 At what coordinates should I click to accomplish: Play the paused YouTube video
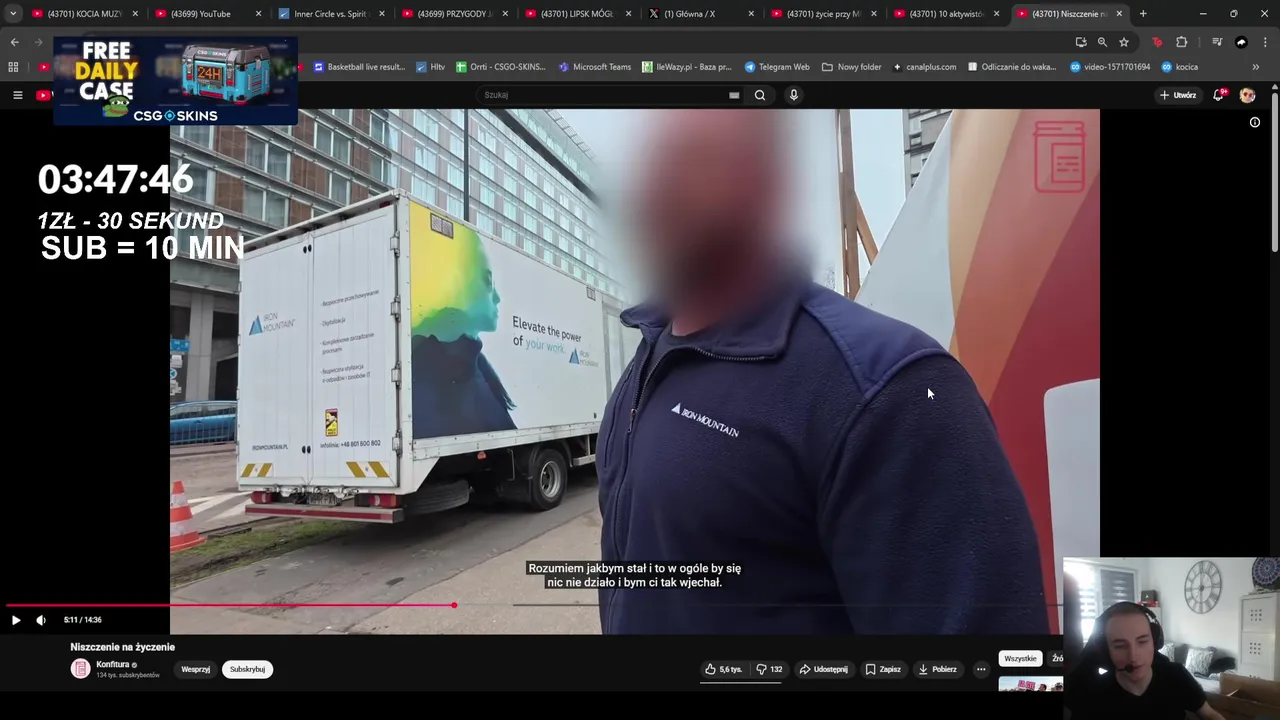[x=16, y=620]
